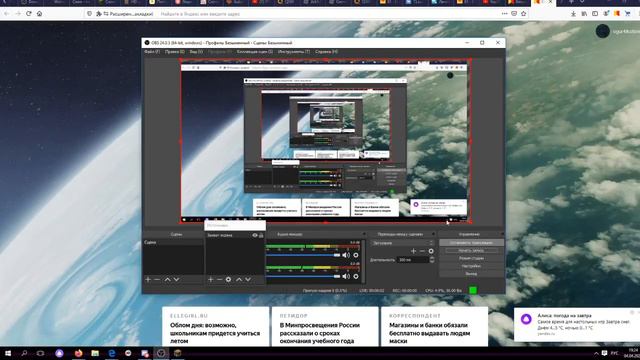
Task: Move source up in Sources panel
Action: click(239, 280)
